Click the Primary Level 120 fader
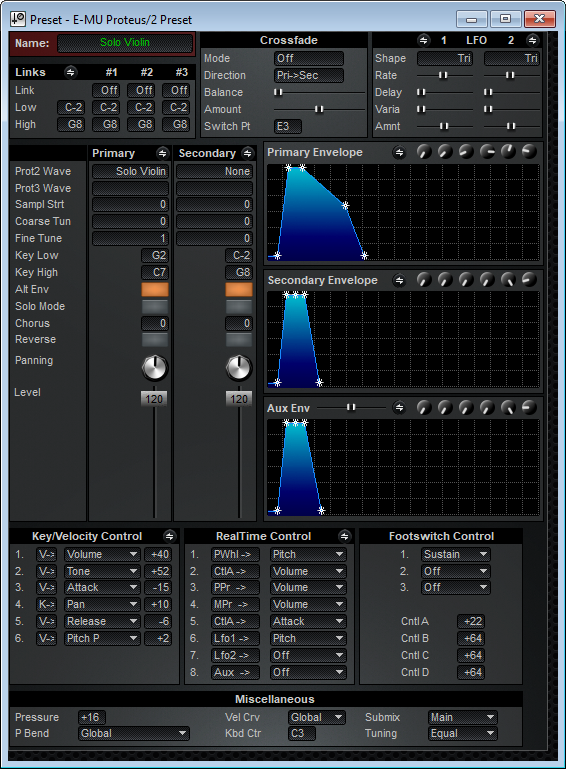 154,399
